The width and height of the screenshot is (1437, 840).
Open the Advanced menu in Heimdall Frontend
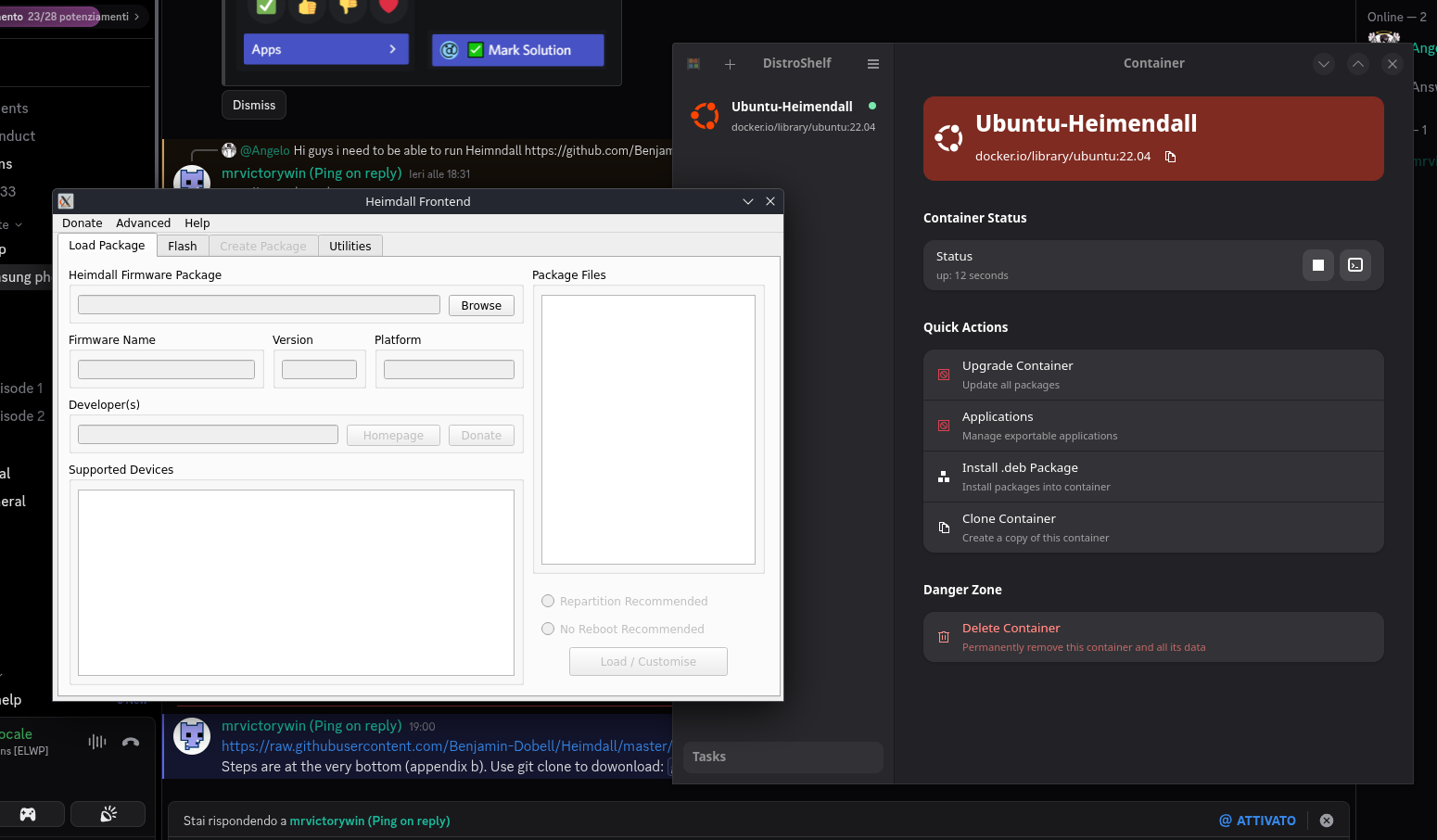point(144,223)
